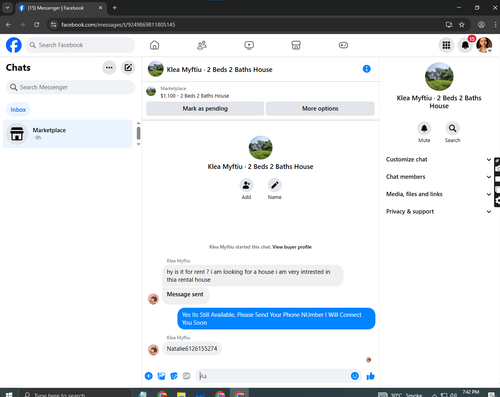
Task: Open more actions plus icon in composer
Action: 149,376
